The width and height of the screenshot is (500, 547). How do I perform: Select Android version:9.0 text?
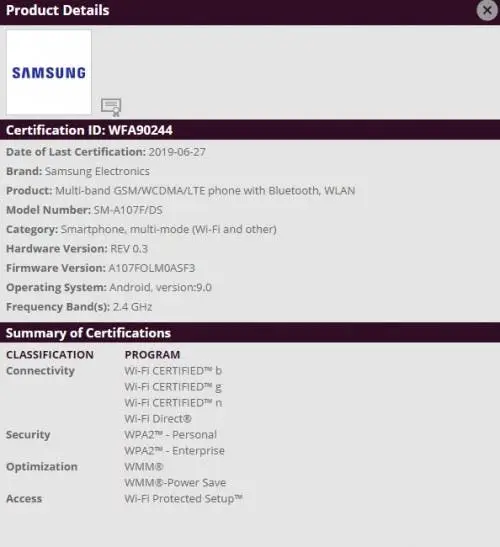(x=161, y=287)
